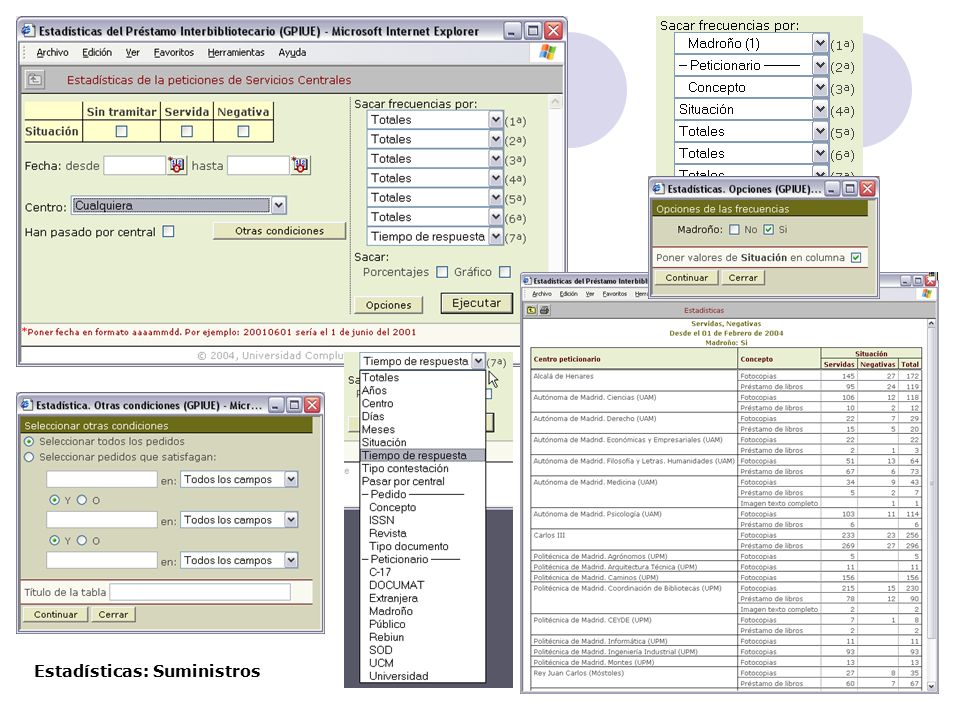
Task: Click Cerrar in Otras condiciones window
Action: pyautogui.click(x=113, y=614)
